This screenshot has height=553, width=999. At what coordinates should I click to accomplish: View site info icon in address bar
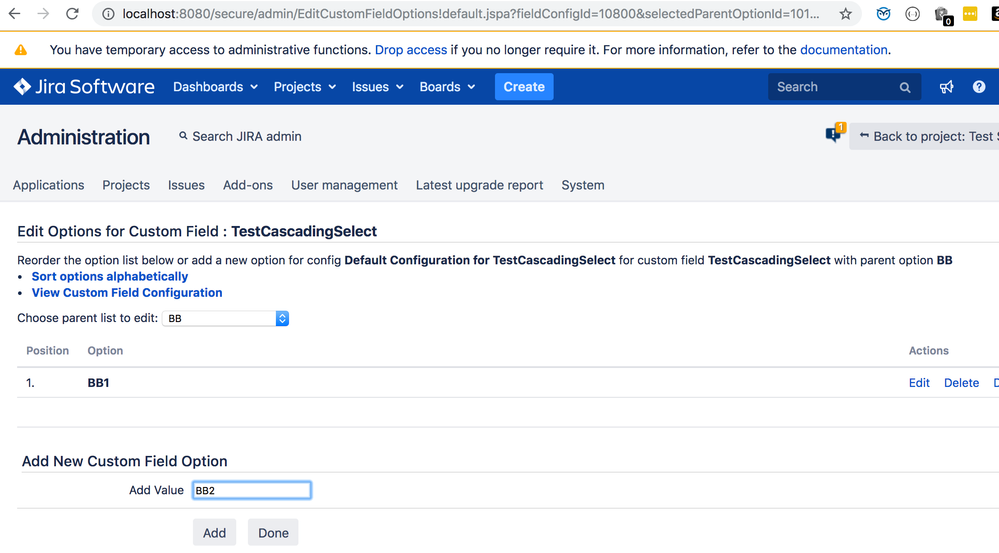point(108,14)
